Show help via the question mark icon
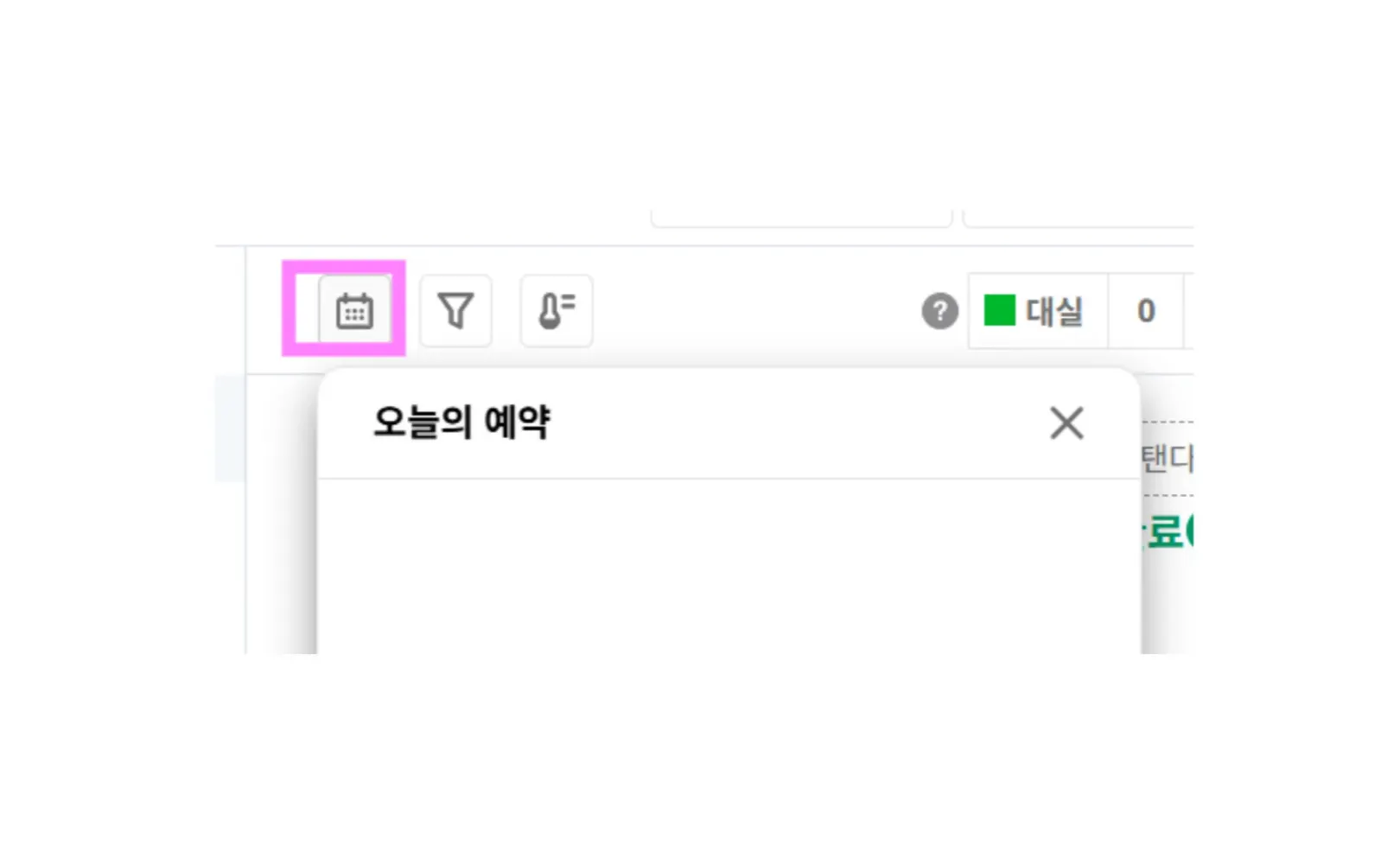Screen dimensions: 1400x864 (939, 311)
